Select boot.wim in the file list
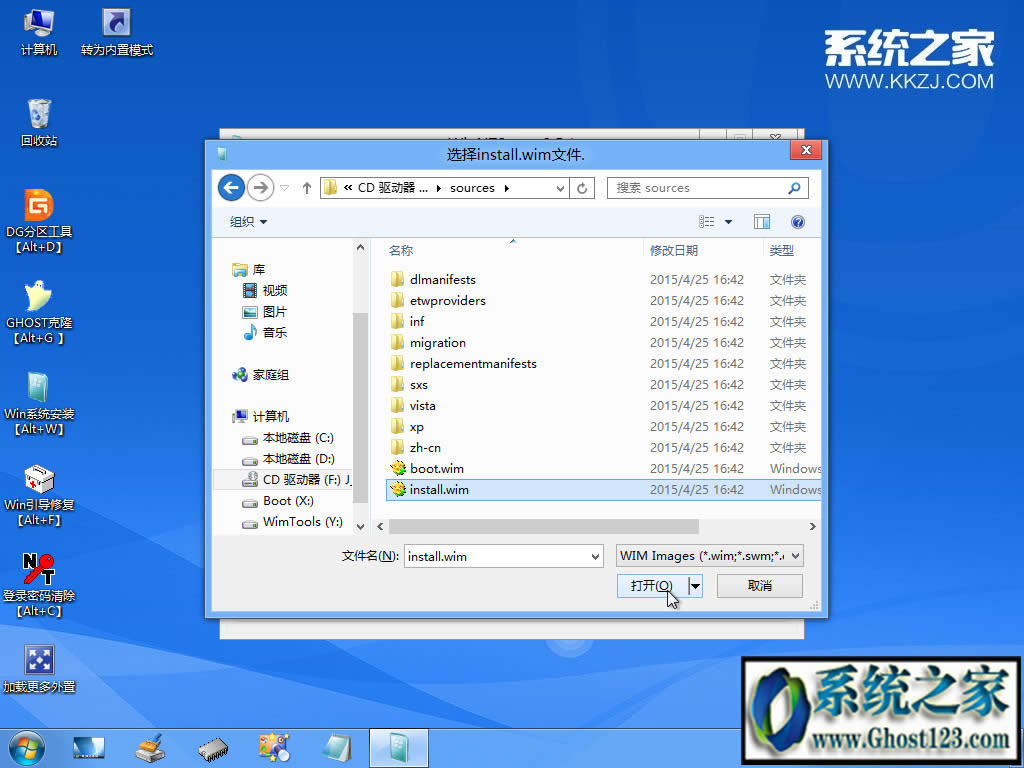This screenshot has height=768, width=1024. pos(435,468)
